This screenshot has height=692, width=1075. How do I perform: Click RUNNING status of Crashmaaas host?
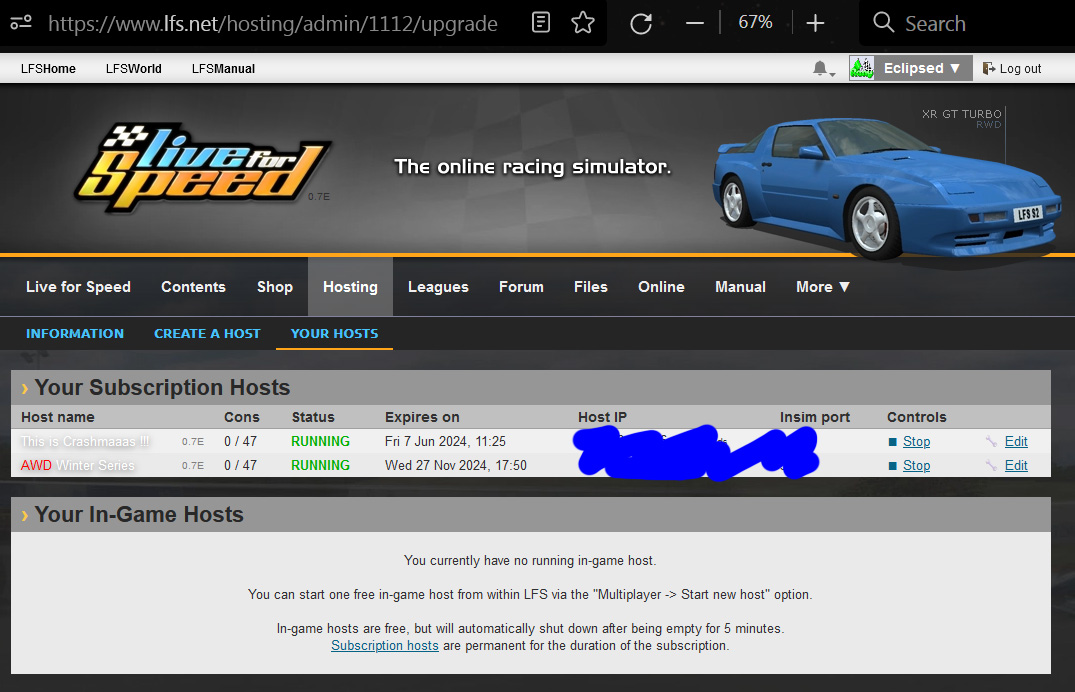click(x=320, y=442)
